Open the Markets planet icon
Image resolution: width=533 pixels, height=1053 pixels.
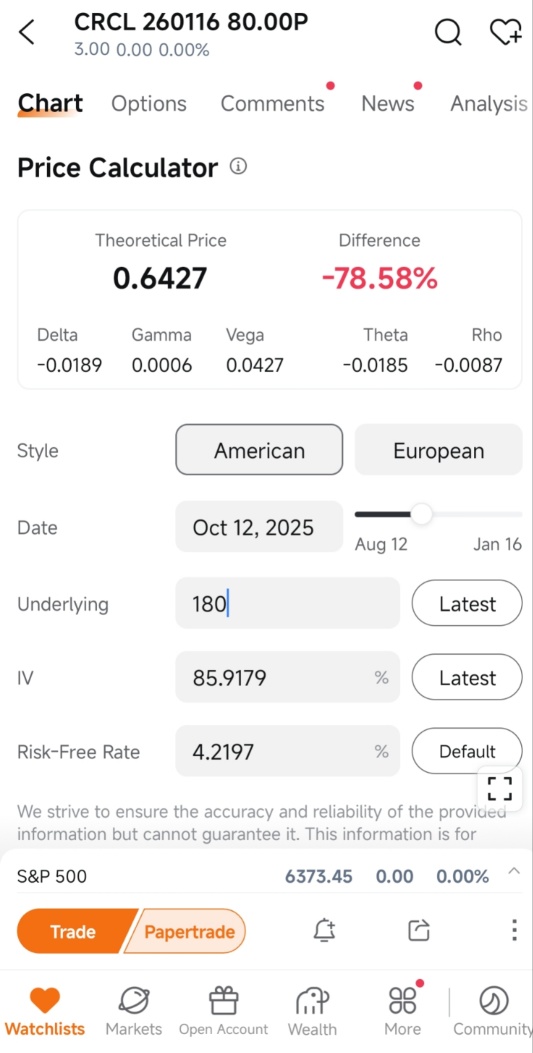pos(134,1001)
